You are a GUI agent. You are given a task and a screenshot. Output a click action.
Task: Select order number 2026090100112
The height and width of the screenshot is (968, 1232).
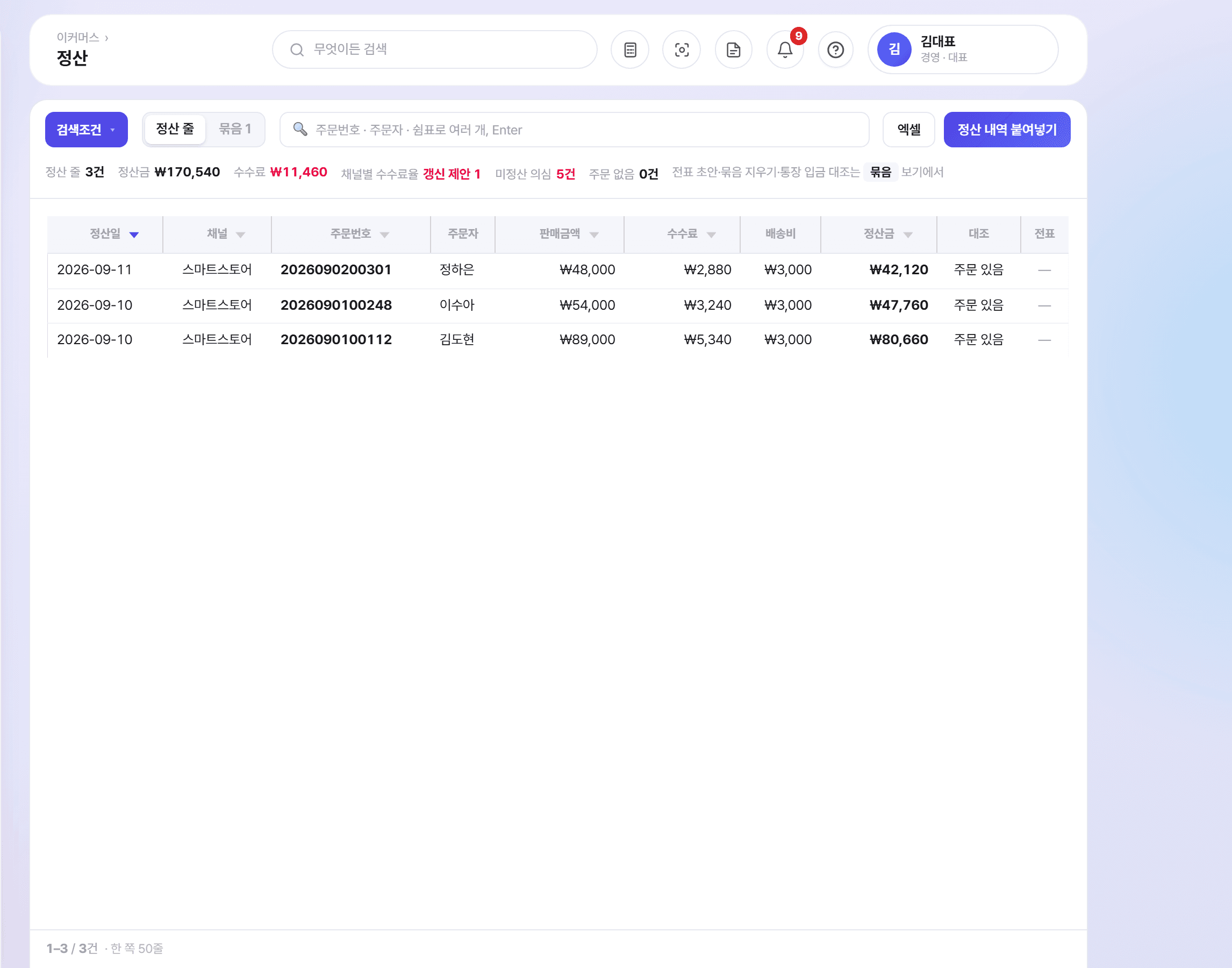click(336, 339)
